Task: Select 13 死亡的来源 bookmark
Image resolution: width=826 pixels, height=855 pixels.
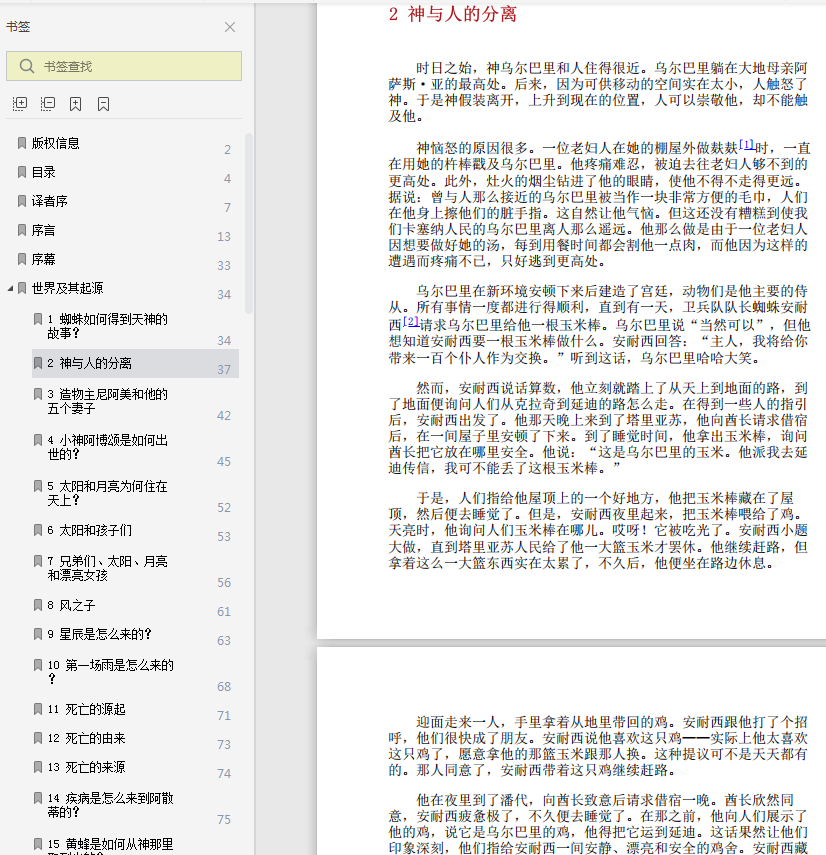Action: [x=87, y=767]
